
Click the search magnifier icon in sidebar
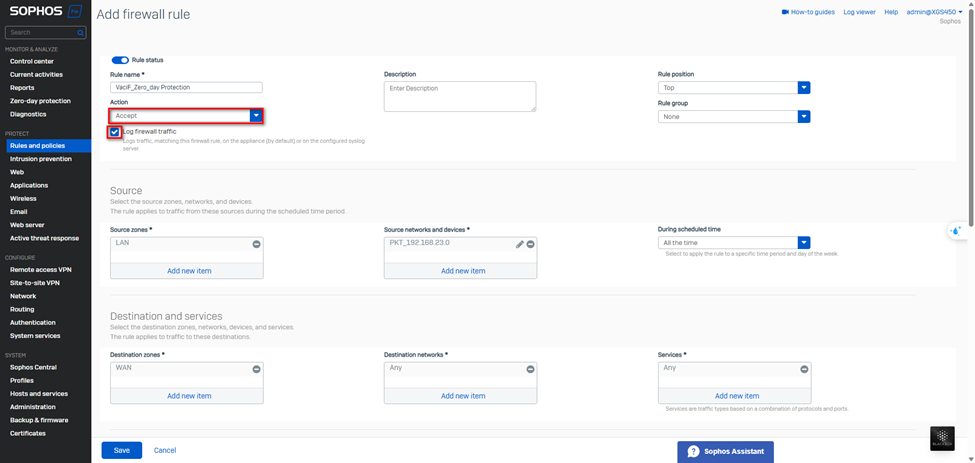79,32
